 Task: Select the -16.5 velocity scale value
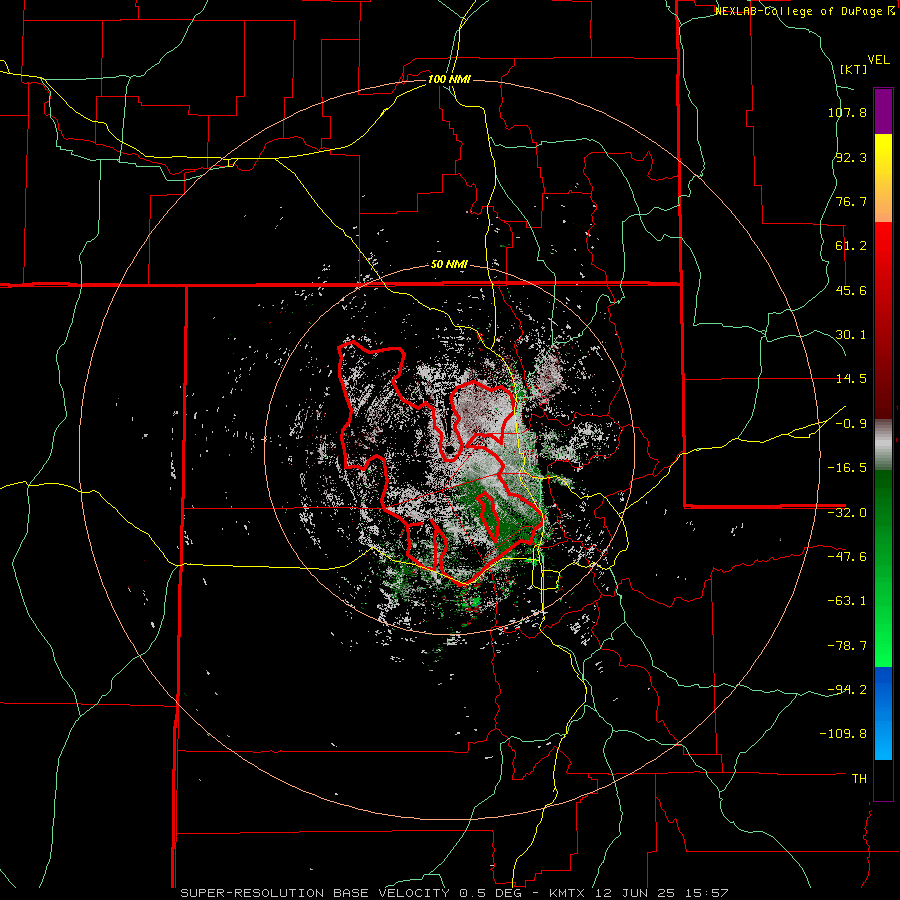(847, 468)
